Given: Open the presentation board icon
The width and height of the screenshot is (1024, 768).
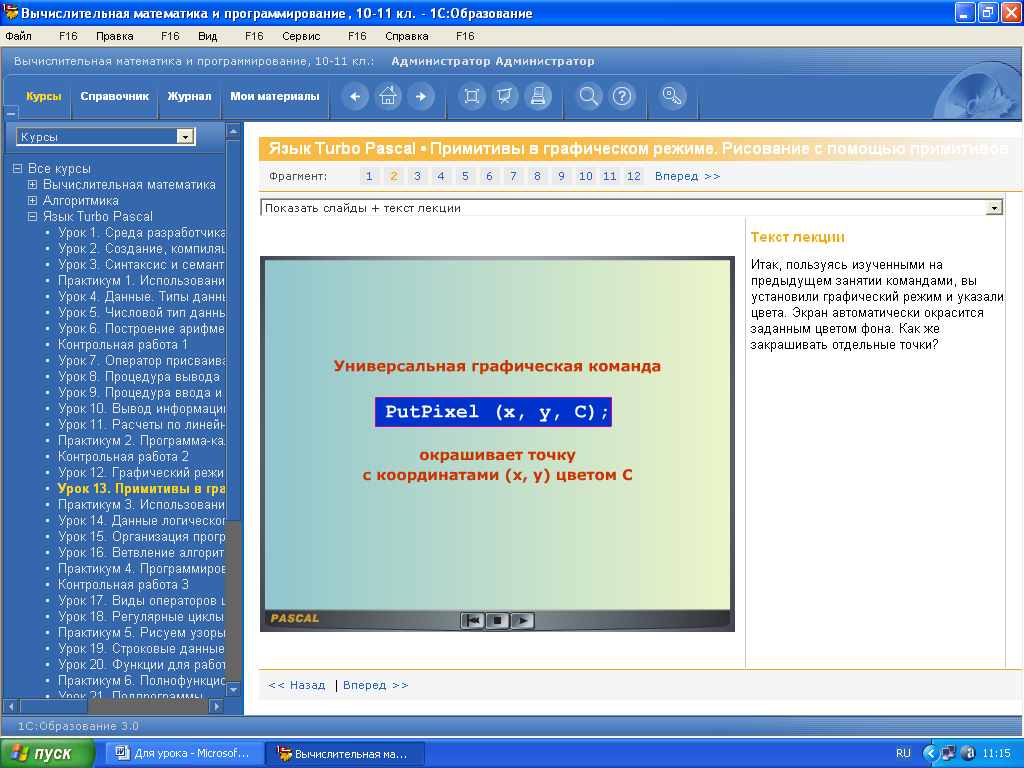Looking at the screenshot, I should [505, 97].
